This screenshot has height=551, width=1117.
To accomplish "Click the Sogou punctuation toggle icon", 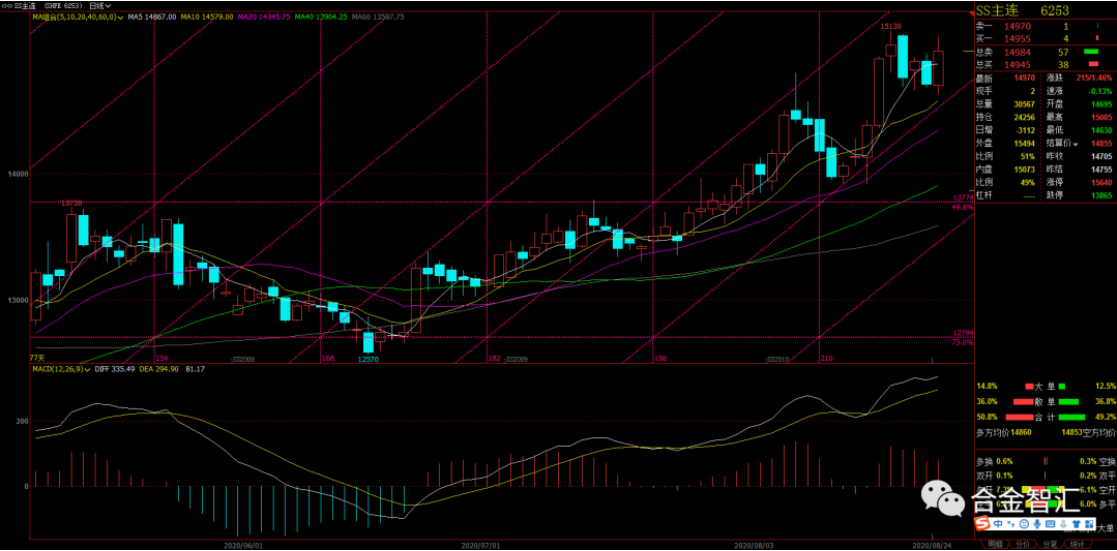I will point(1011,524).
